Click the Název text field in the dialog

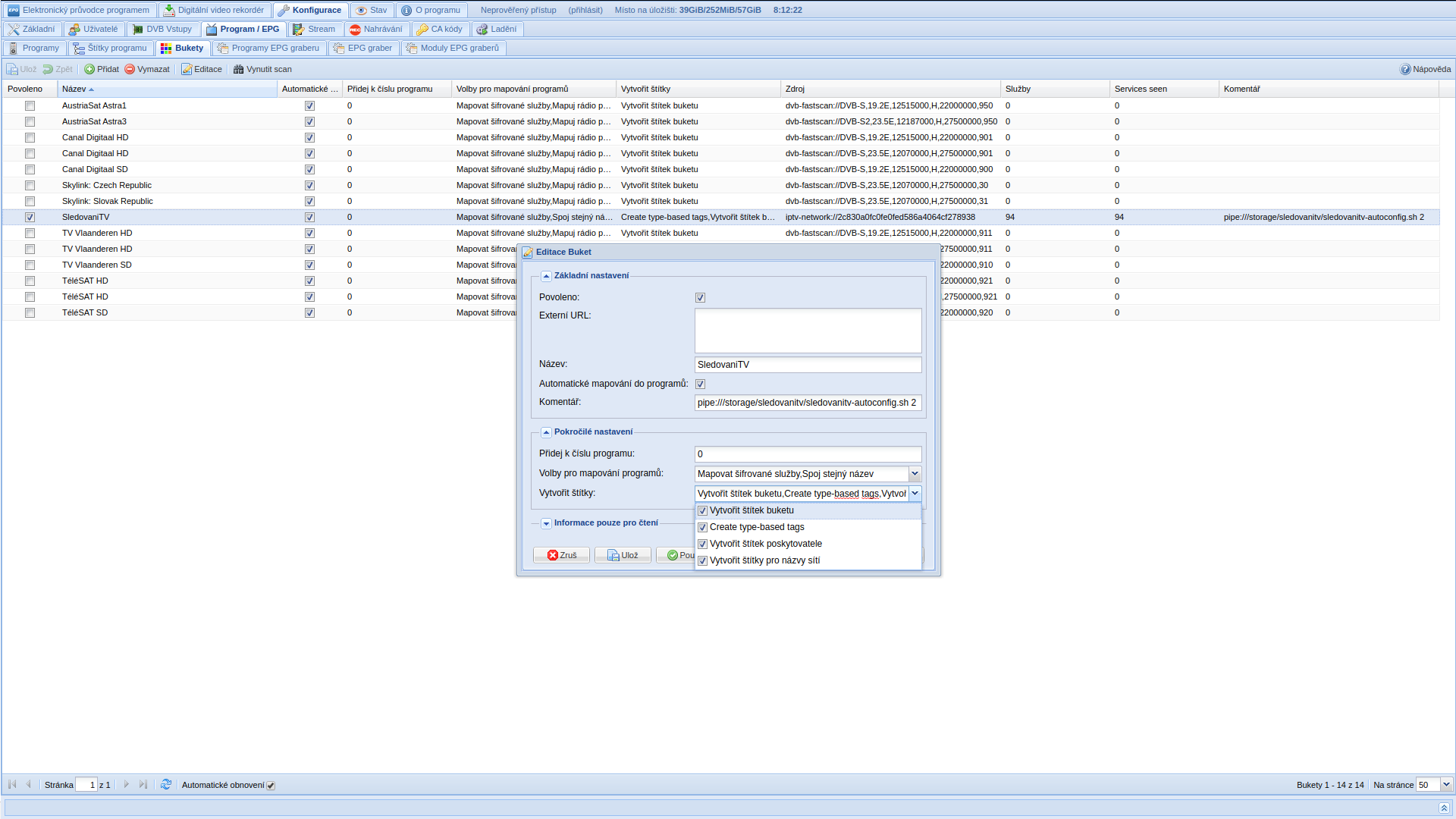tap(808, 365)
